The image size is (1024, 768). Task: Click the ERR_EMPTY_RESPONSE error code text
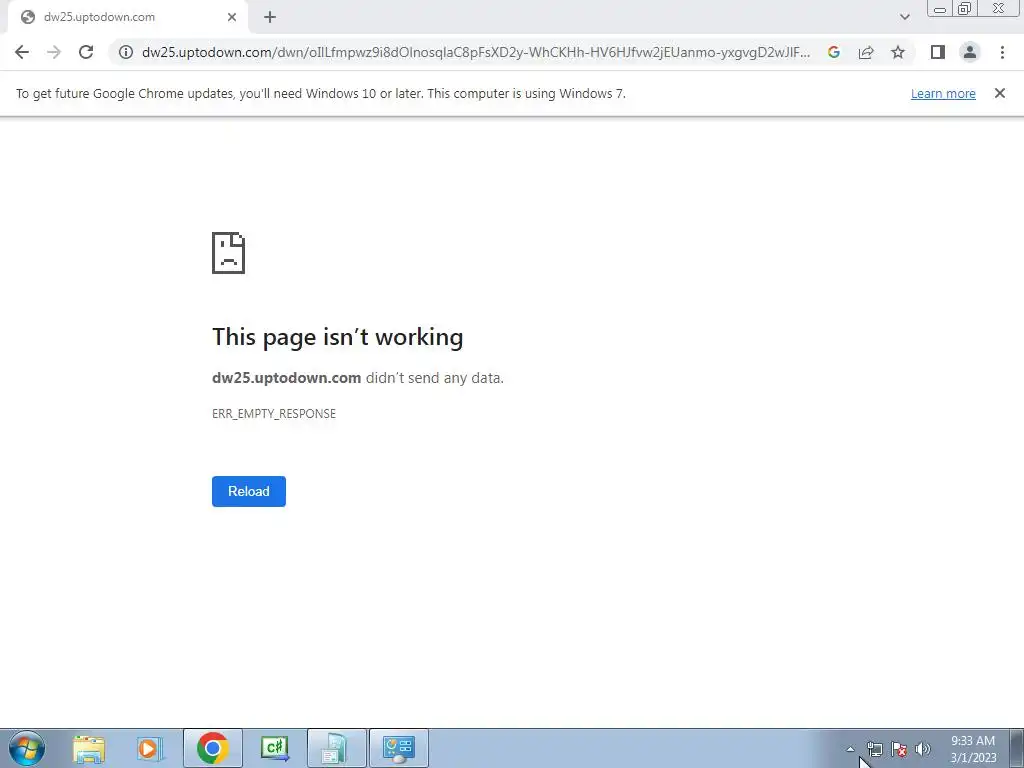(274, 414)
